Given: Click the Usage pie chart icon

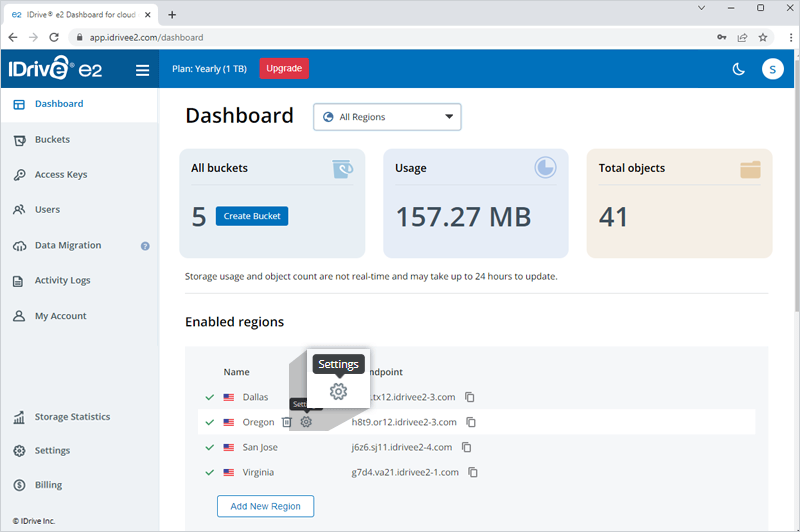Looking at the screenshot, I should 545,167.
